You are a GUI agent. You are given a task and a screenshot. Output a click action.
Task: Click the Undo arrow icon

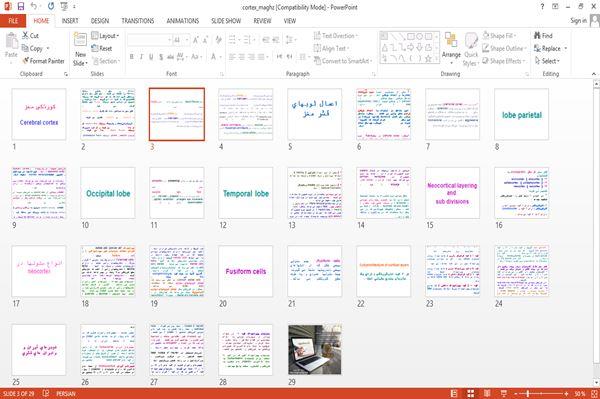[x=34, y=7]
